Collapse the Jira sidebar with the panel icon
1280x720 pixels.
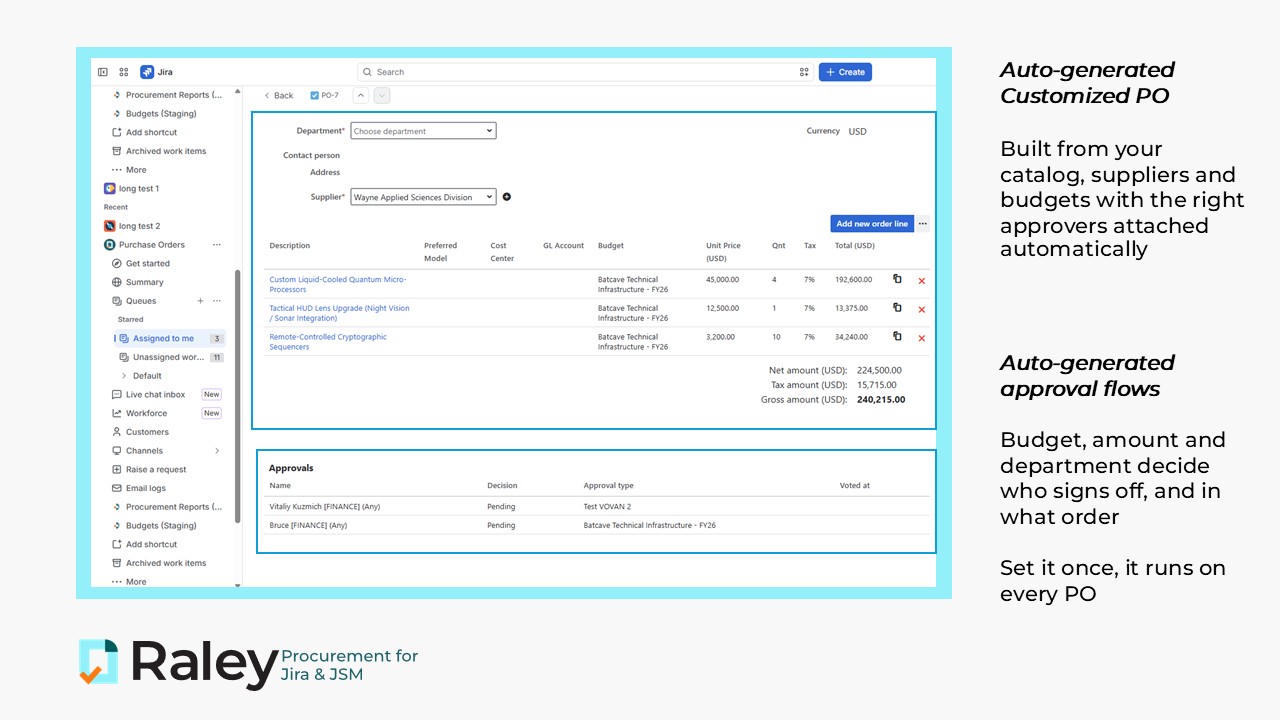click(103, 72)
